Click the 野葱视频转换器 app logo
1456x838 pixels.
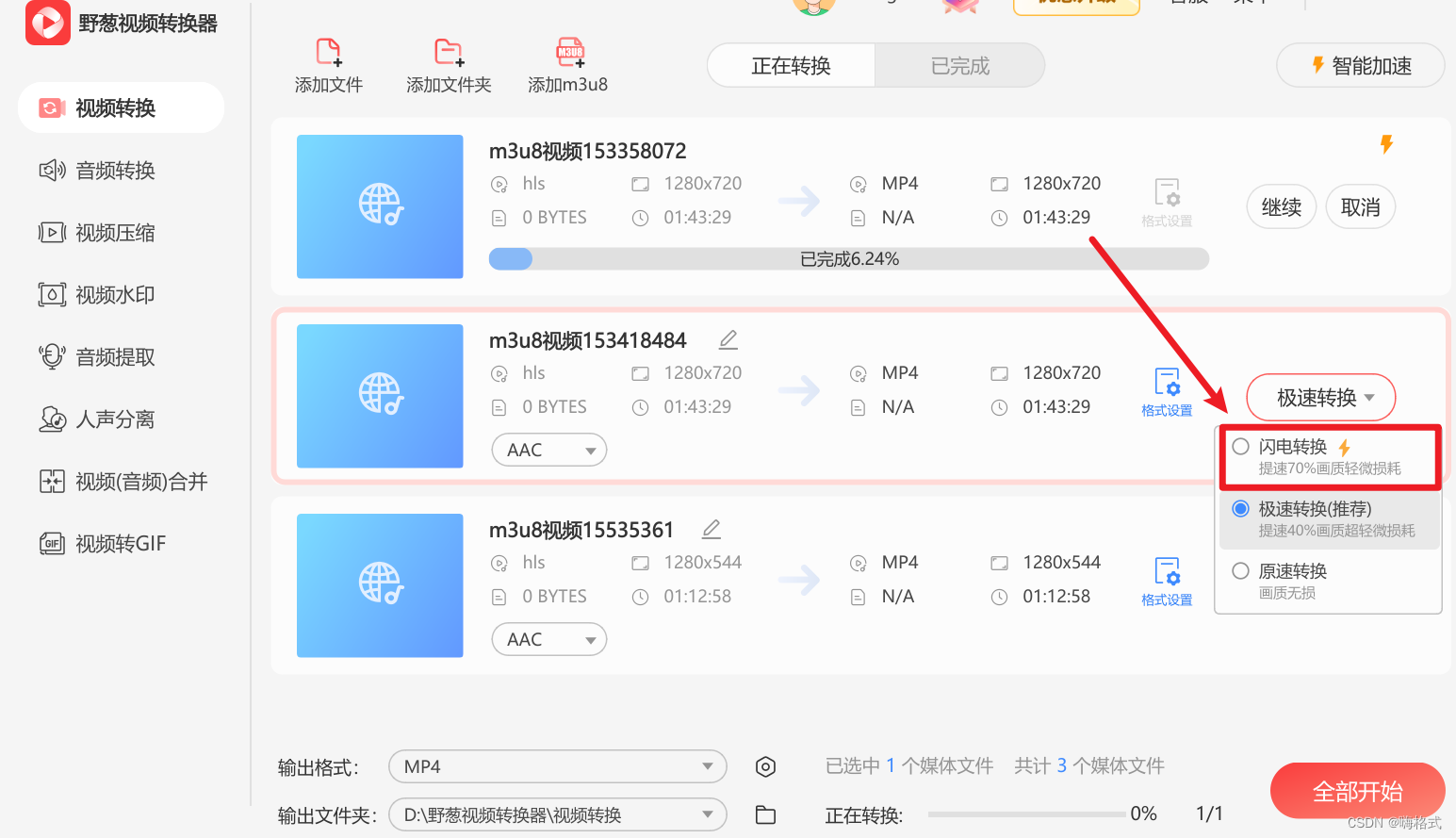(48, 22)
